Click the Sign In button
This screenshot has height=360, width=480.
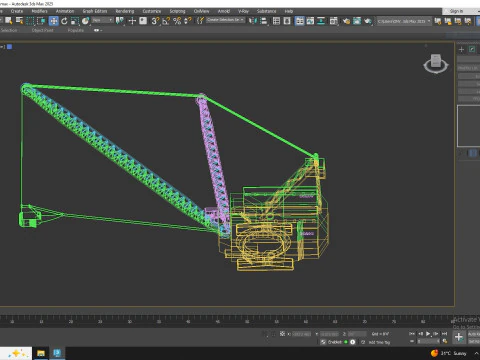click(x=456, y=11)
